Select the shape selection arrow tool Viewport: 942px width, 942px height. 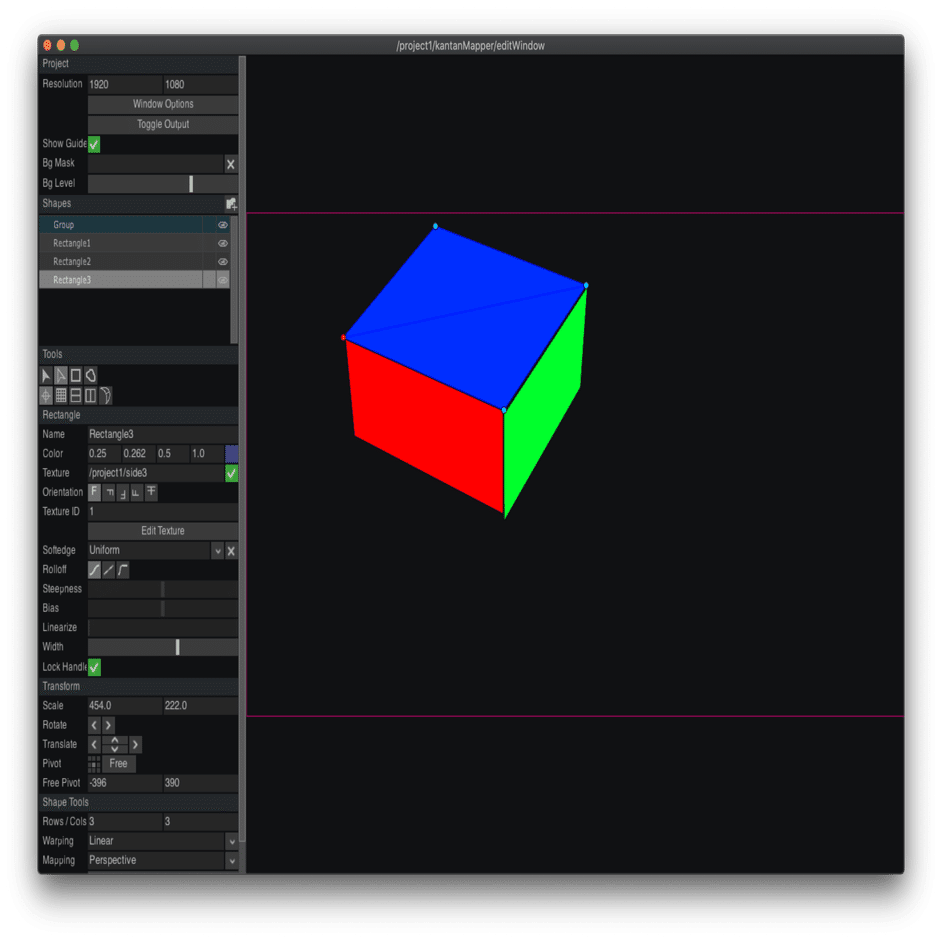tap(46, 375)
